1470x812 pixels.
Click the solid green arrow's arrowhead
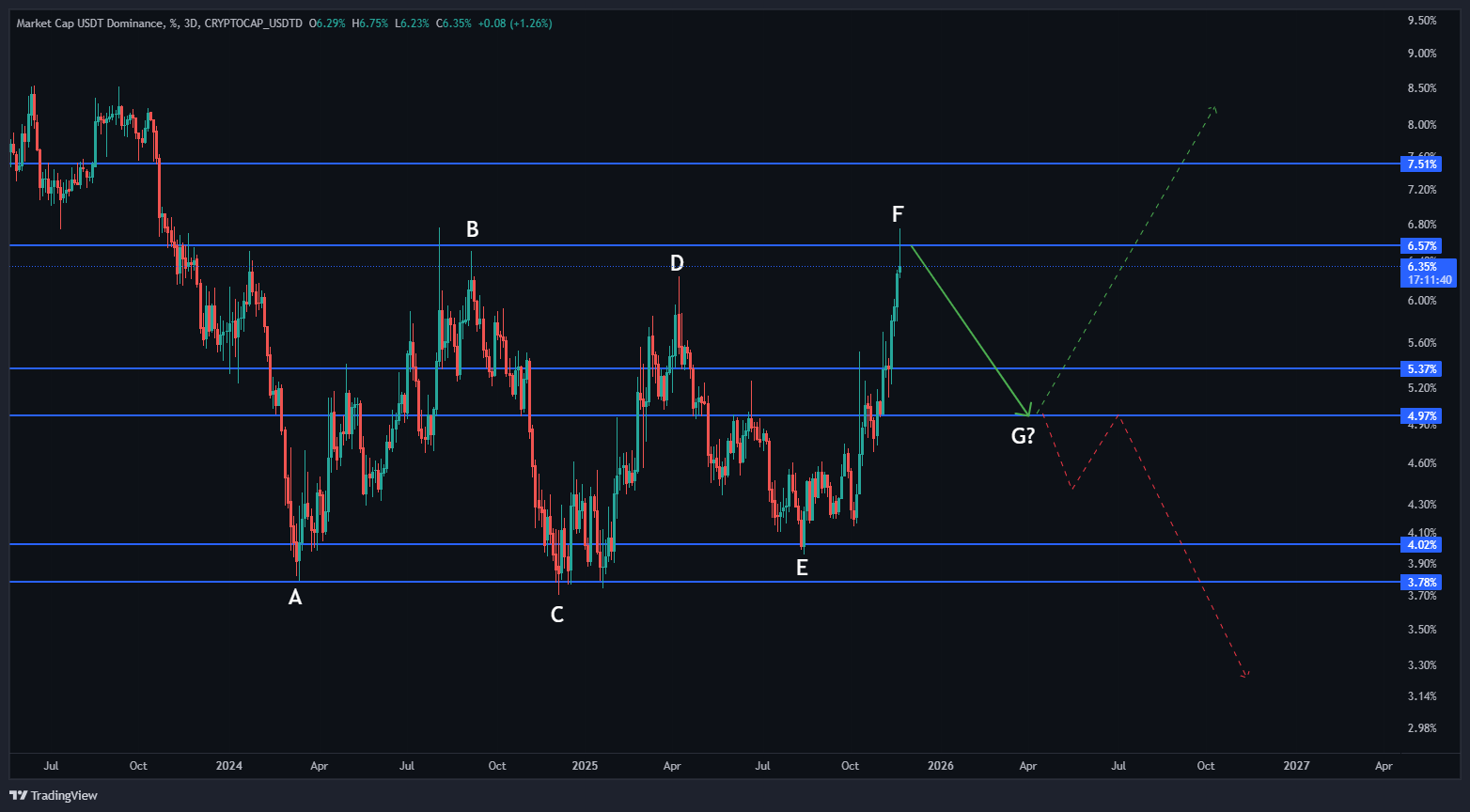coord(1026,412)
